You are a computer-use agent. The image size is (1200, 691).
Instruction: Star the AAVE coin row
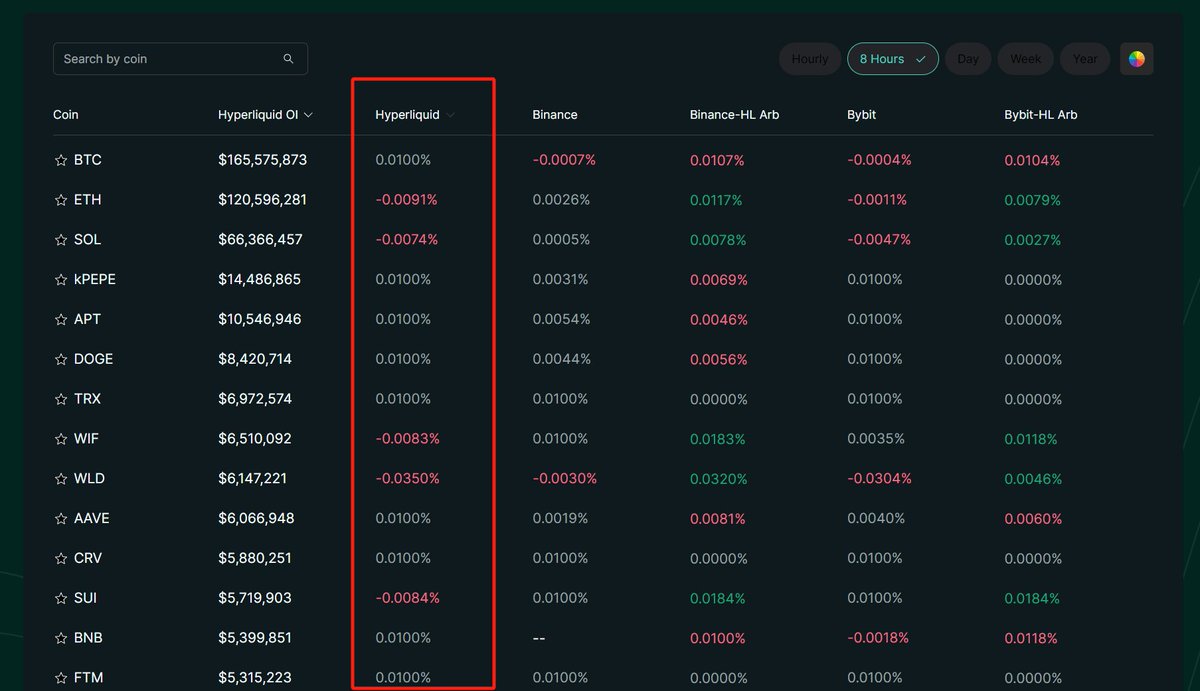60,519
